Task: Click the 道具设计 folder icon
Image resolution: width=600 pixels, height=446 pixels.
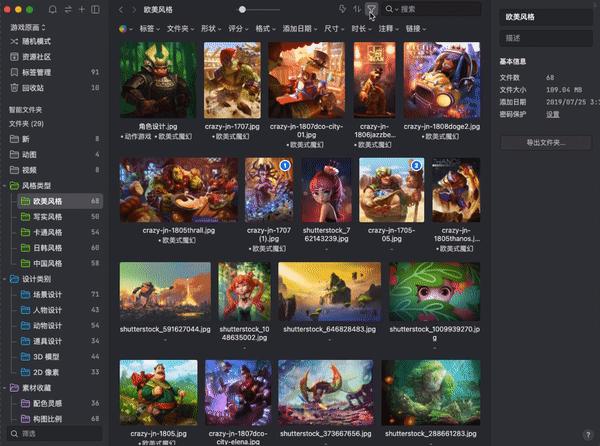Action: point(25,341)
